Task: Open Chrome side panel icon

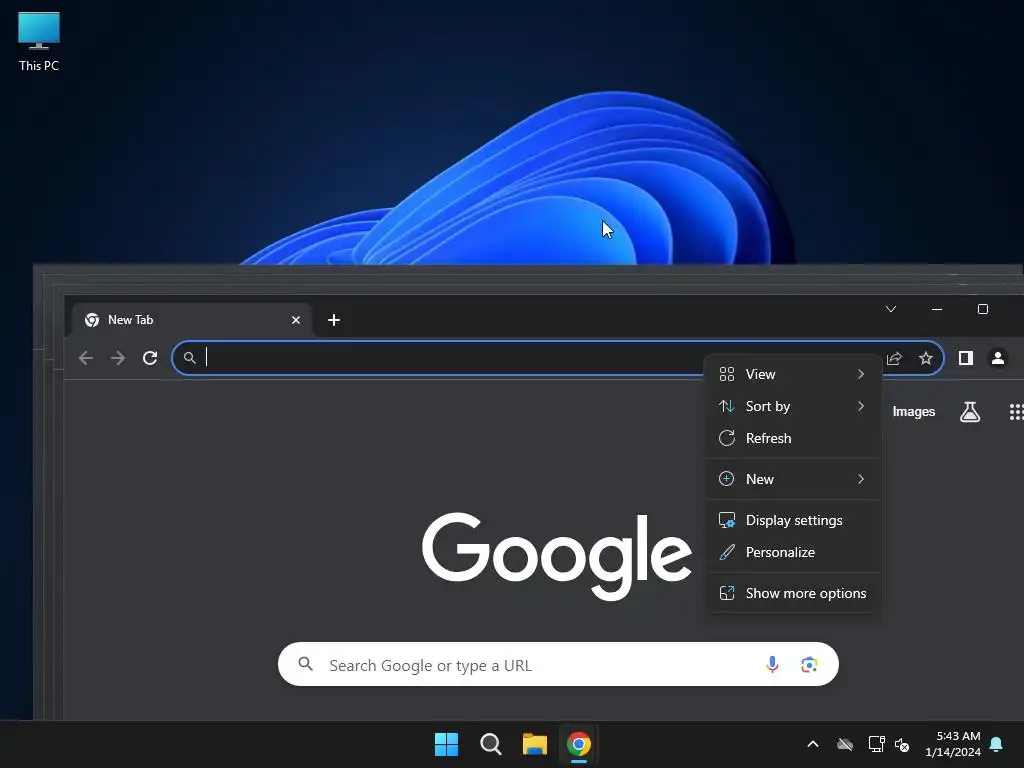Action: point(966,358)
